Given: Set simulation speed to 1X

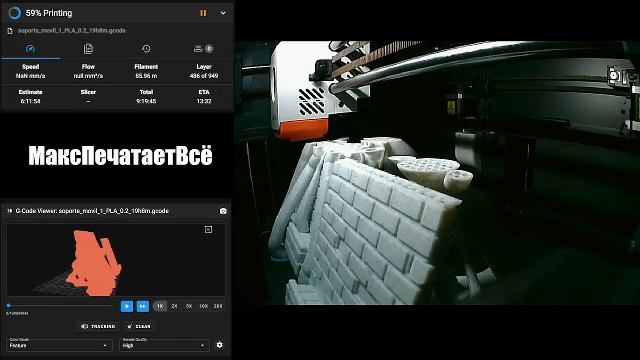Looking at the screenshot, I should [x=160, y=306].
